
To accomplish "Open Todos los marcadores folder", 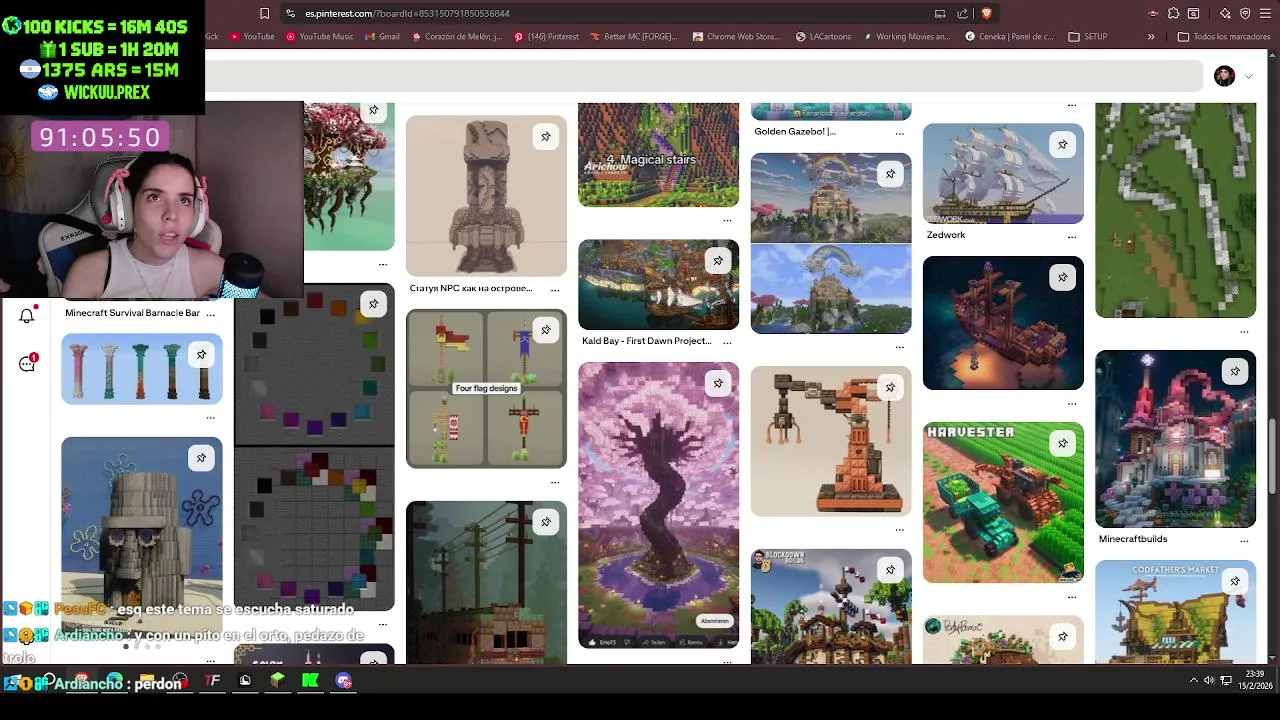I will pos(1224,37).
